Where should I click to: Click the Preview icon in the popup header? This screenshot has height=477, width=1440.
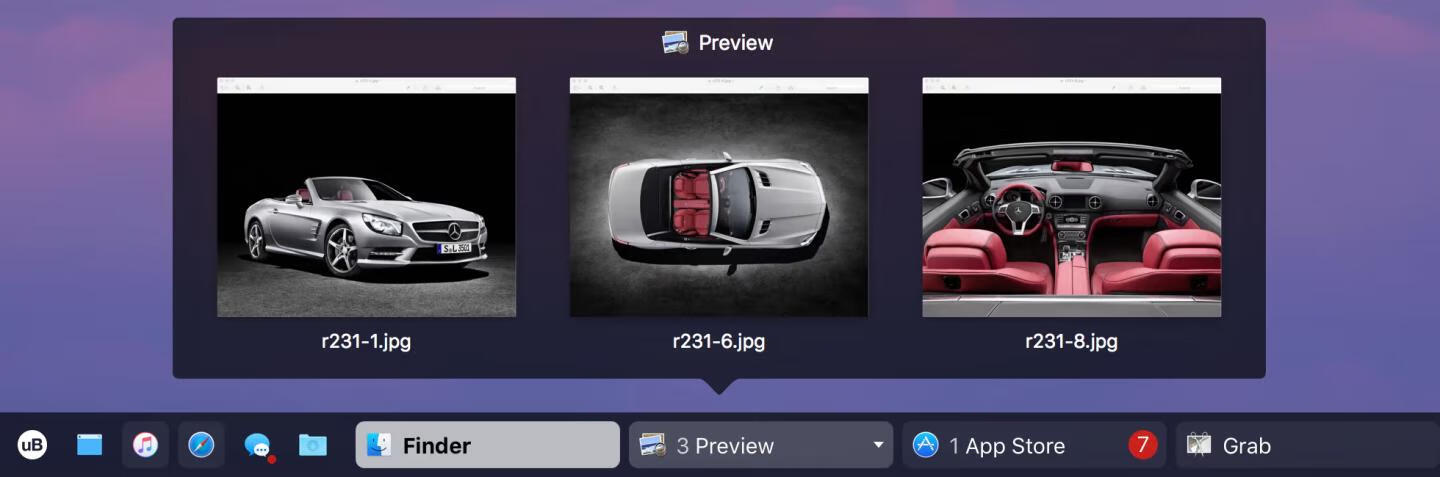coord(676,43)
